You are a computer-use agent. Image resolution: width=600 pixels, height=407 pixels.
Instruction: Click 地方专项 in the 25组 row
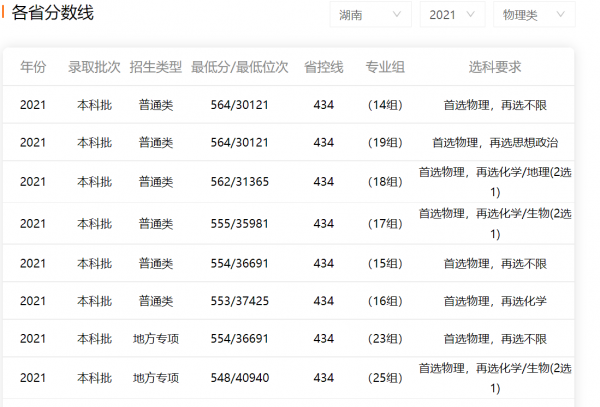(155, 378)
